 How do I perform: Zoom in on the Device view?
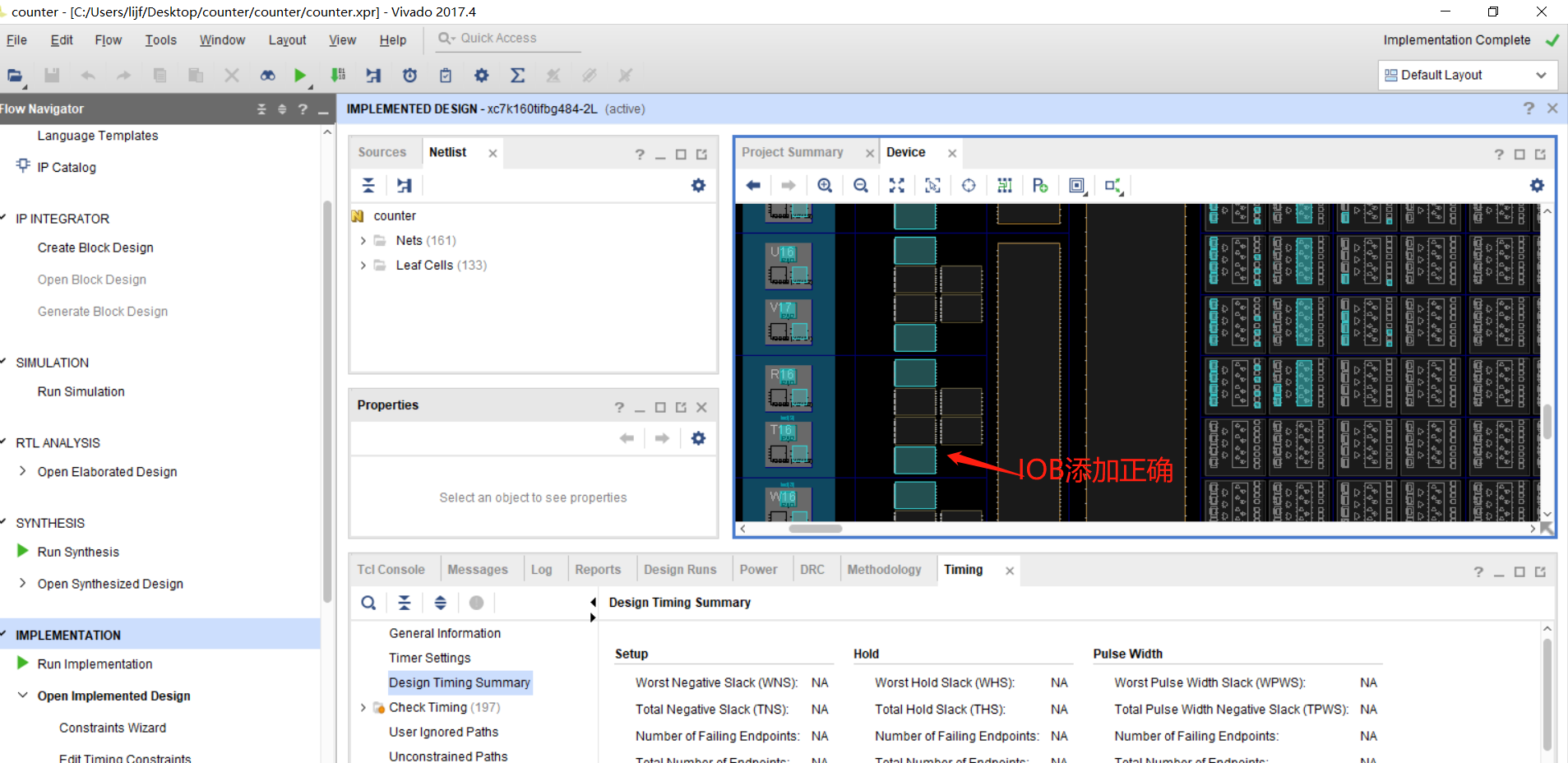(825, 185)
